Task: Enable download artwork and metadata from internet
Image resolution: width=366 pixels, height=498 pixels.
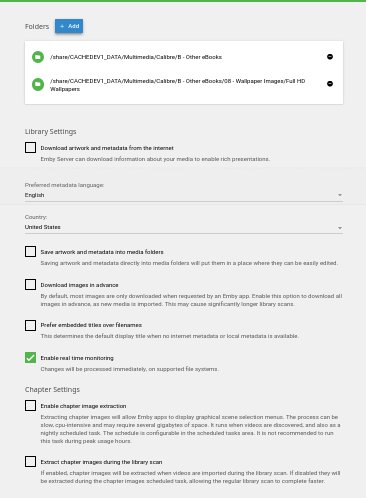Action: (30, 148)
